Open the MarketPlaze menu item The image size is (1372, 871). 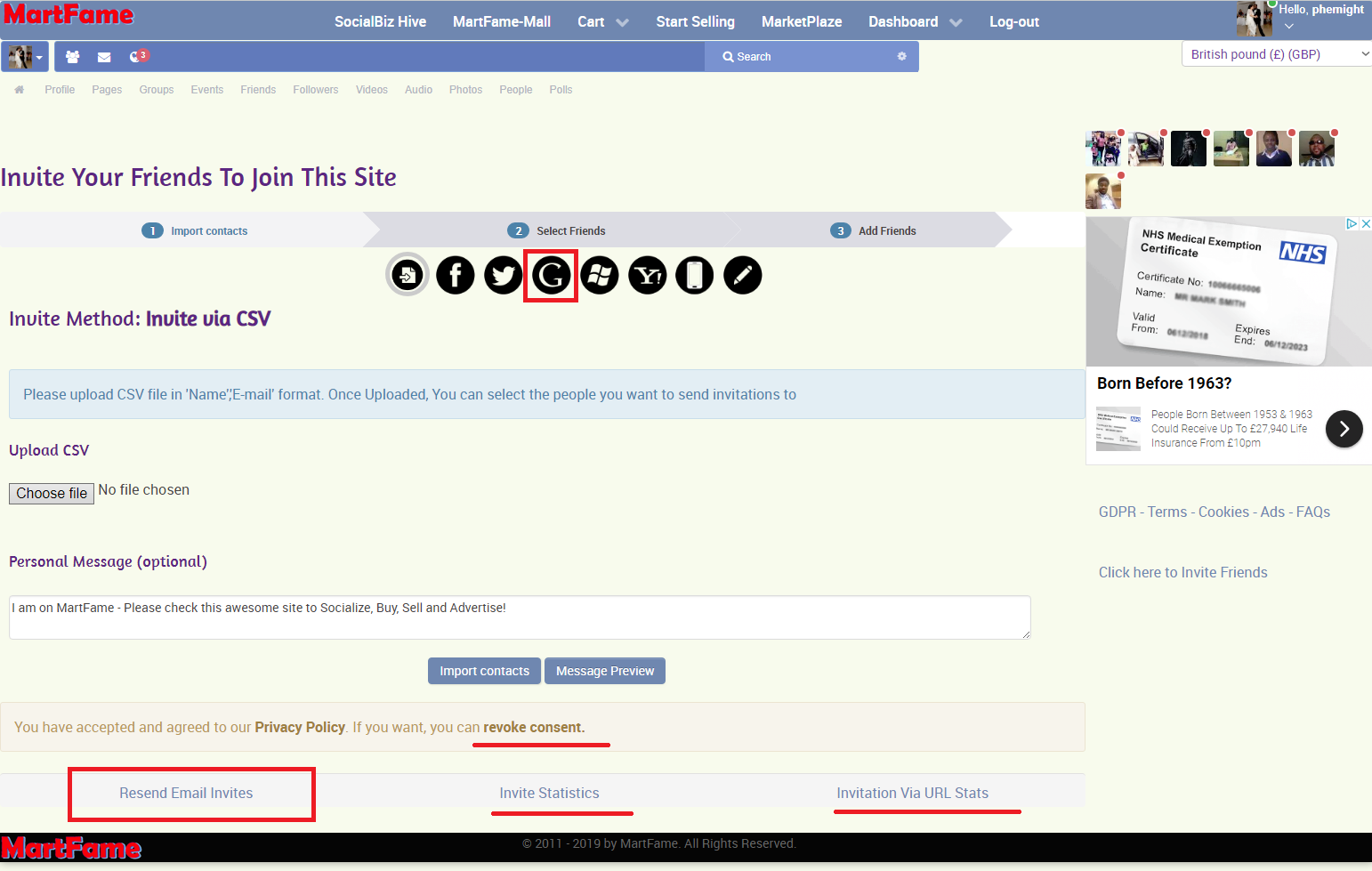click(801, 21)
